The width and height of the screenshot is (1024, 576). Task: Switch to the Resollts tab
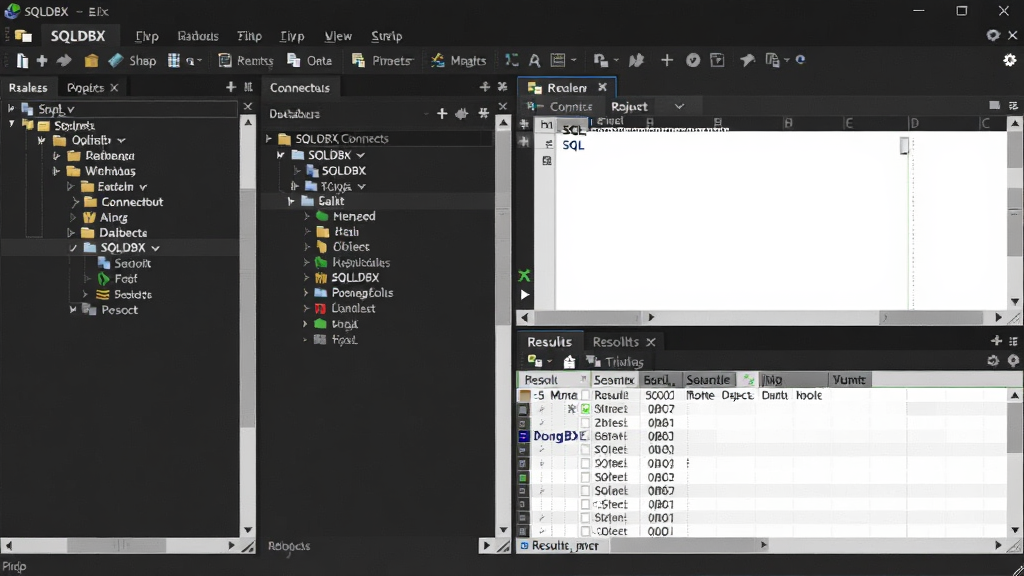click(615, 342)
